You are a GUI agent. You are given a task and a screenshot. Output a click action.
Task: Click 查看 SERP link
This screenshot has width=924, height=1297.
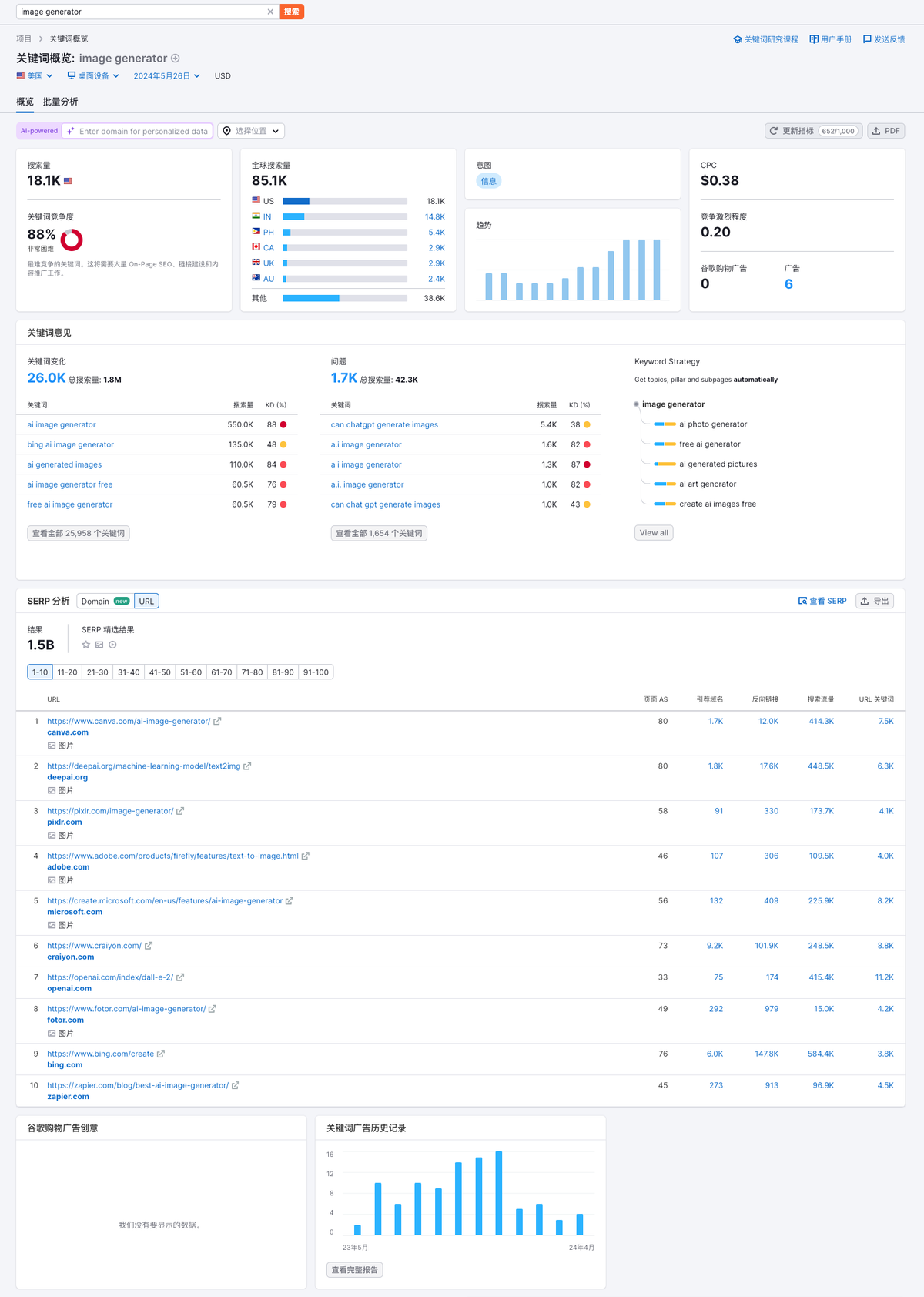point(822,601)
